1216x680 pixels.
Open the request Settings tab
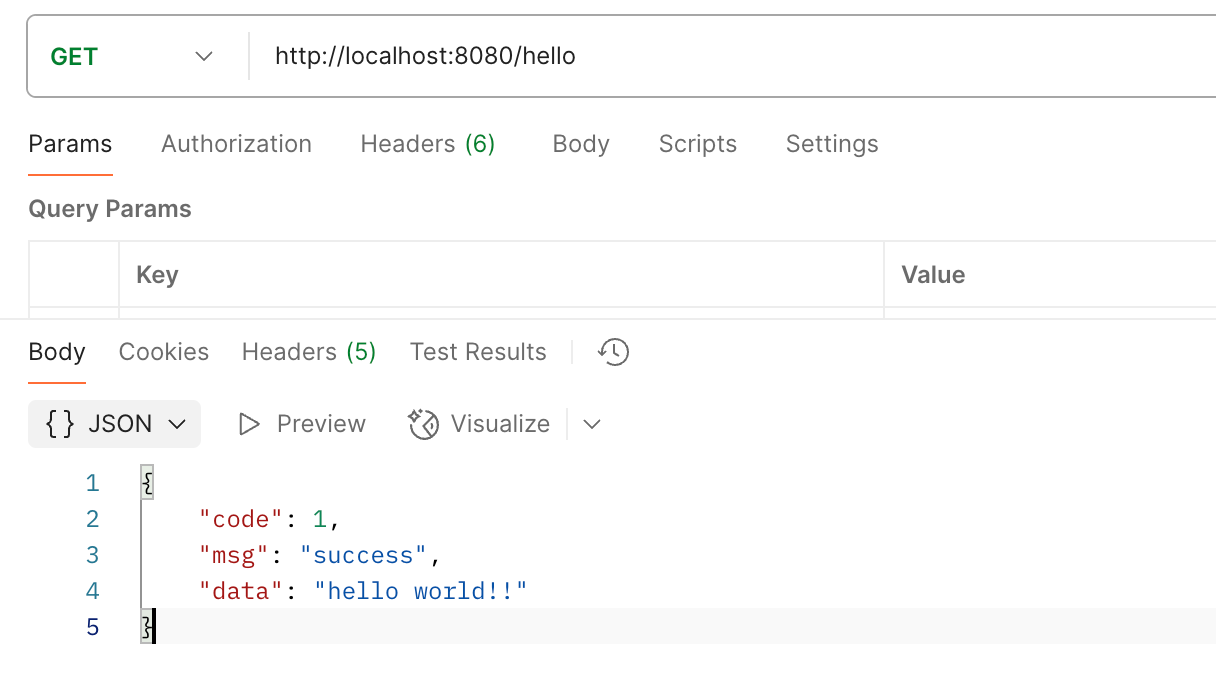click(x=831, y=144)
